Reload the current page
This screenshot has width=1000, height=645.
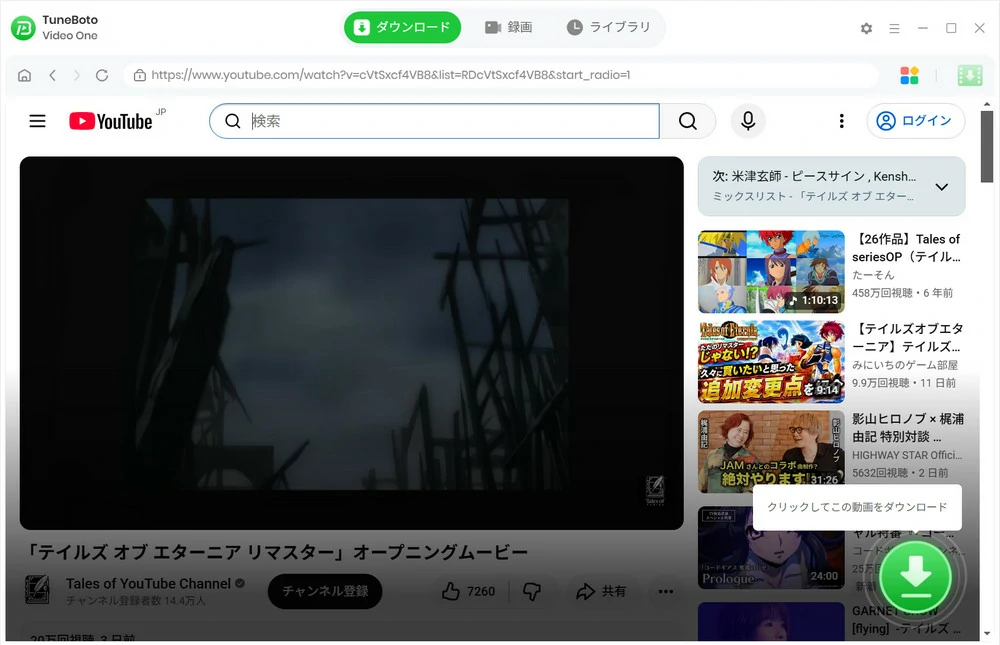102,75
